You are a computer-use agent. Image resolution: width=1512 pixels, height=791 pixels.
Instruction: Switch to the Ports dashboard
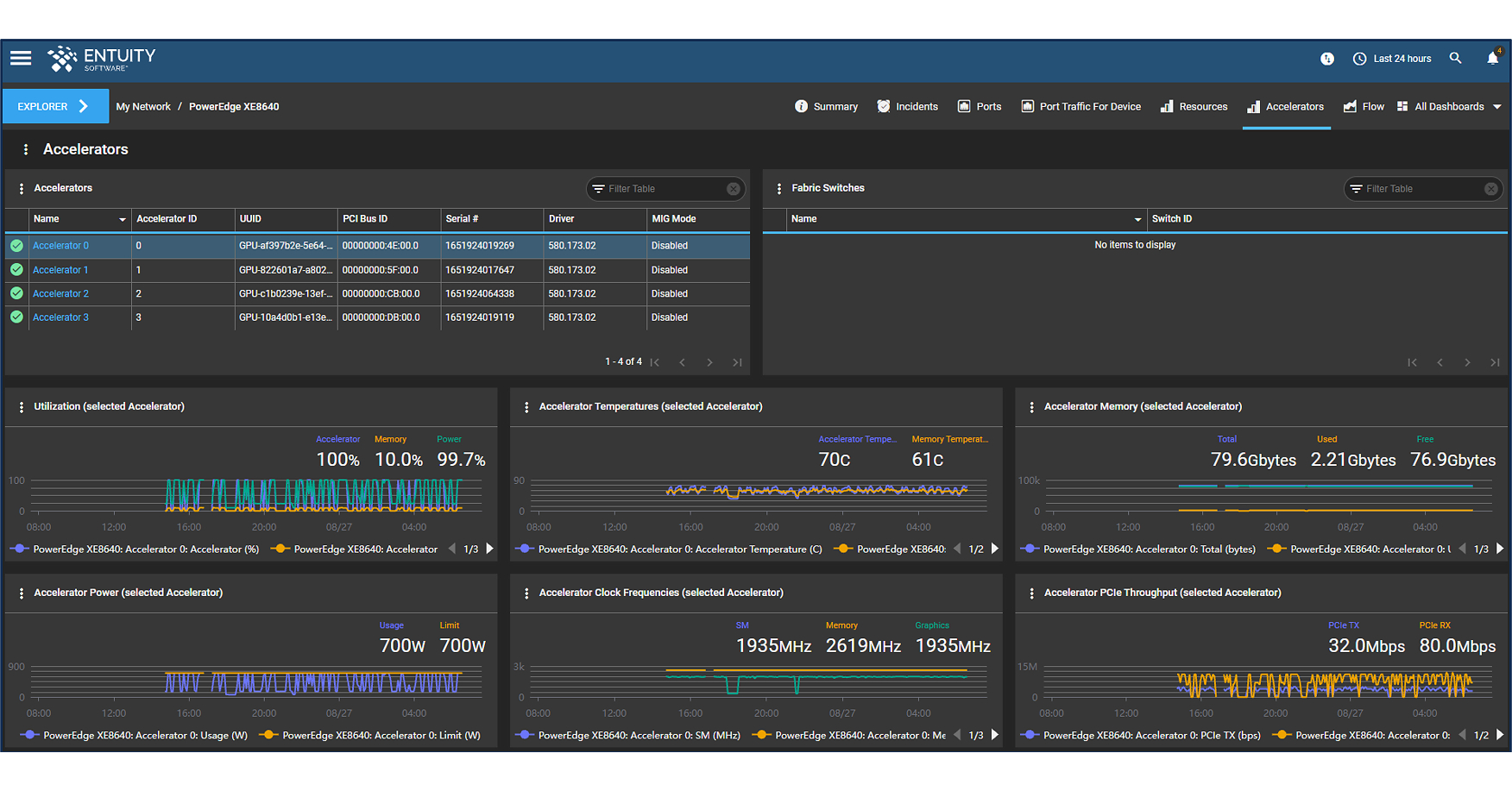(980, 107)
